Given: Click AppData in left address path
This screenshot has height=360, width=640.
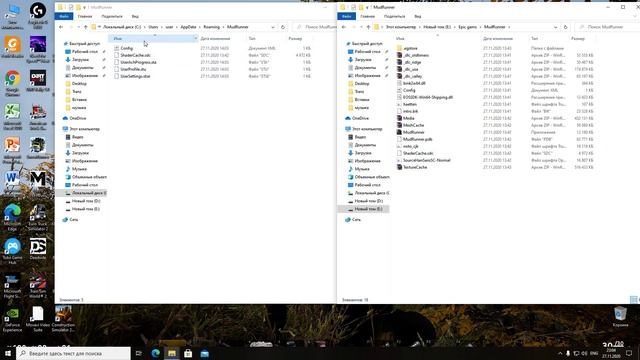Looking at the screenshot, I should coord(188,27).
